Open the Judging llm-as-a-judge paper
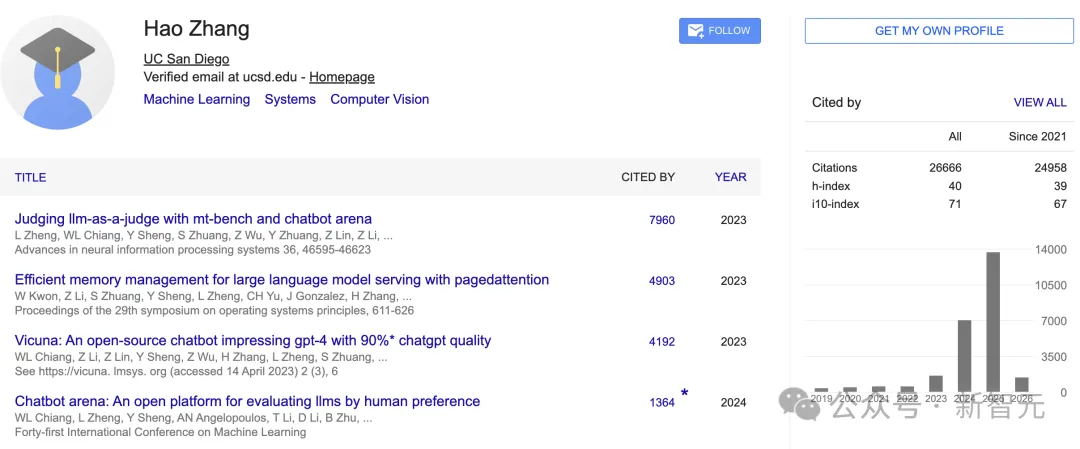 click(x=193, y=219)
